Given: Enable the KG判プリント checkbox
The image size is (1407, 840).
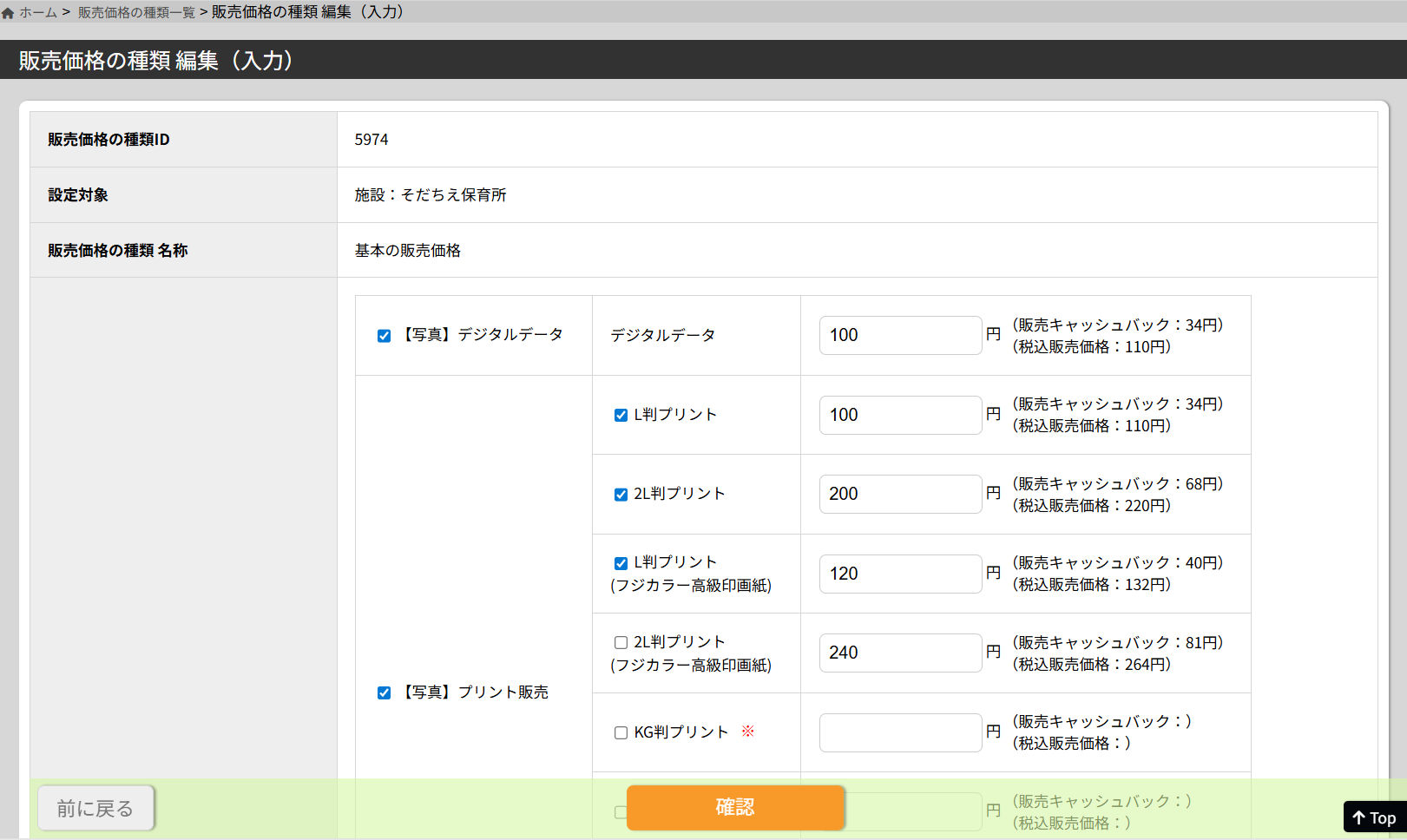Looking at the screenshot, I should click(x=621, y=733).
